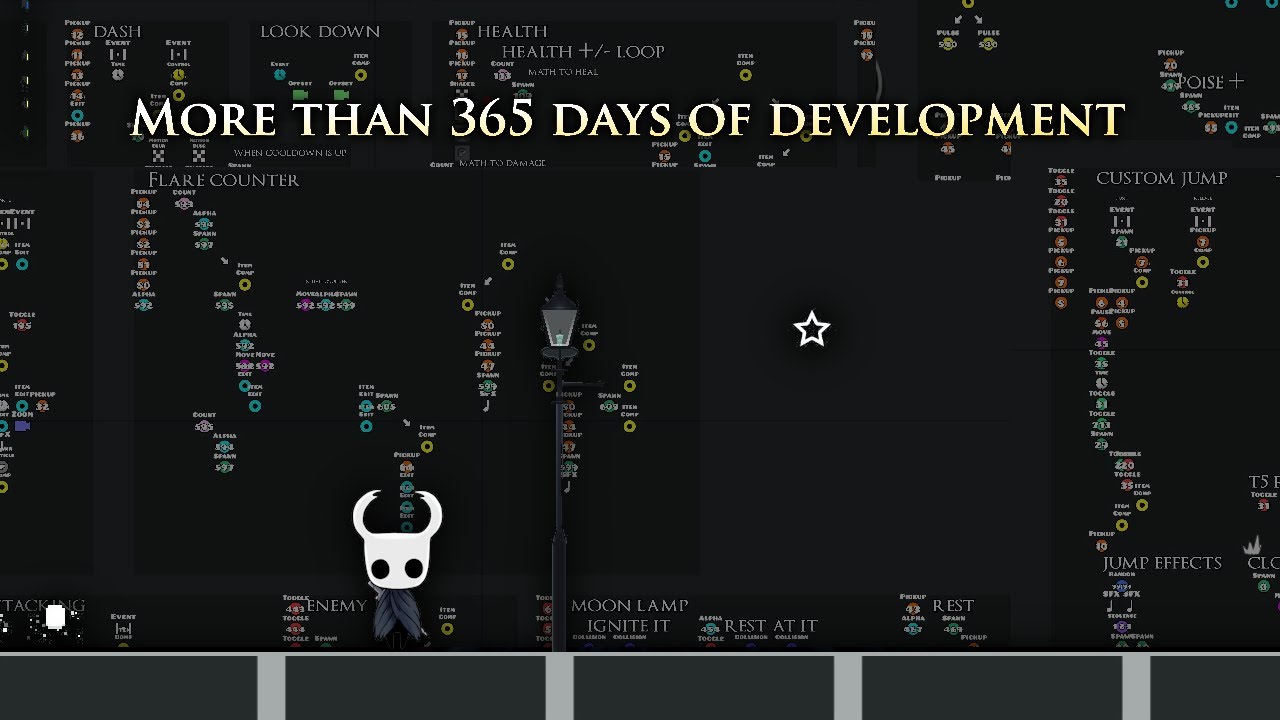Select the teal Event trigger under Look Down

click(280, 74)
